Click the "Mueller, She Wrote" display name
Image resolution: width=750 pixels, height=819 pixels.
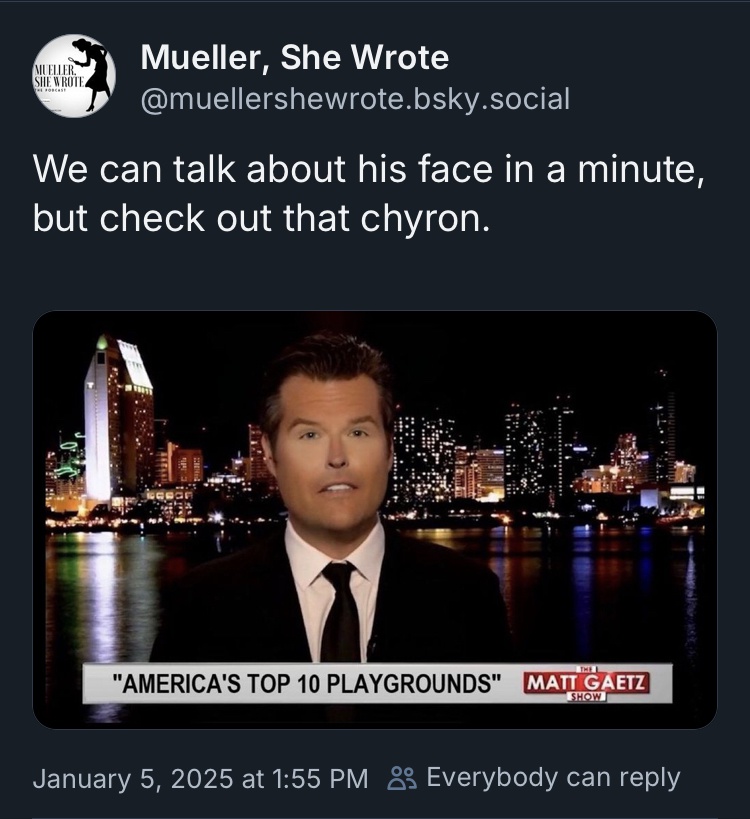click(294, 58)
